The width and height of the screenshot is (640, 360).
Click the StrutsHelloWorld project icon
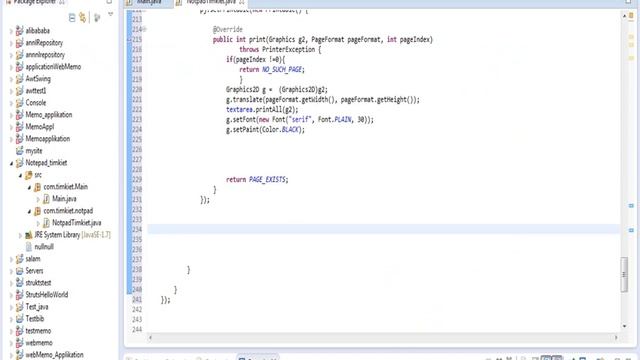click(x=19, y=295)
